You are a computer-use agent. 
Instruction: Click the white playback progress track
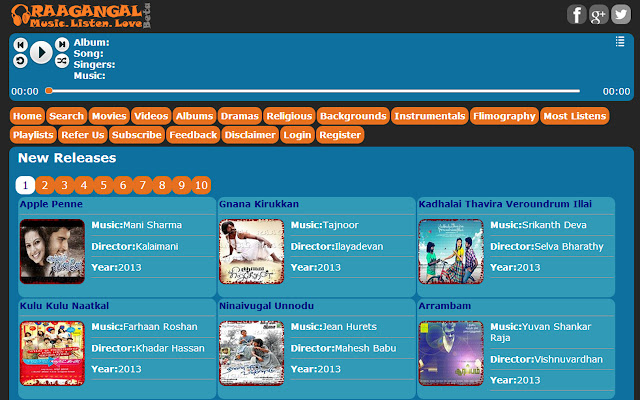click(313, 91)
